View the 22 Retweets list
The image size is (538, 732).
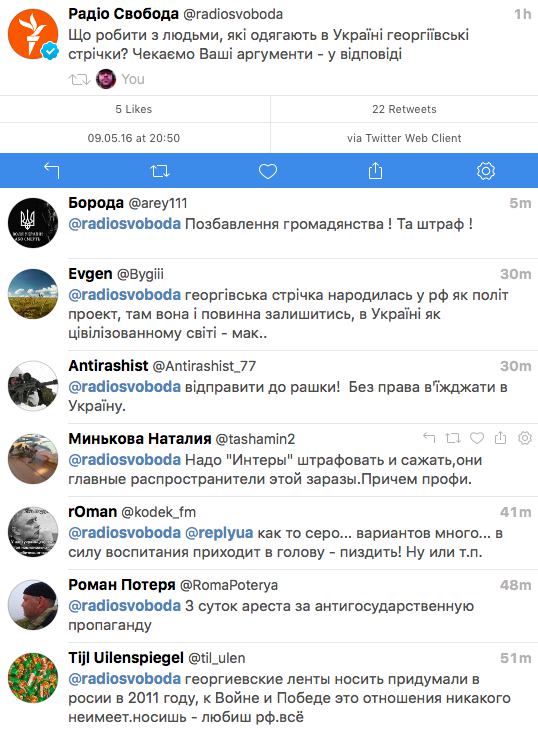(x=404, y=109)
